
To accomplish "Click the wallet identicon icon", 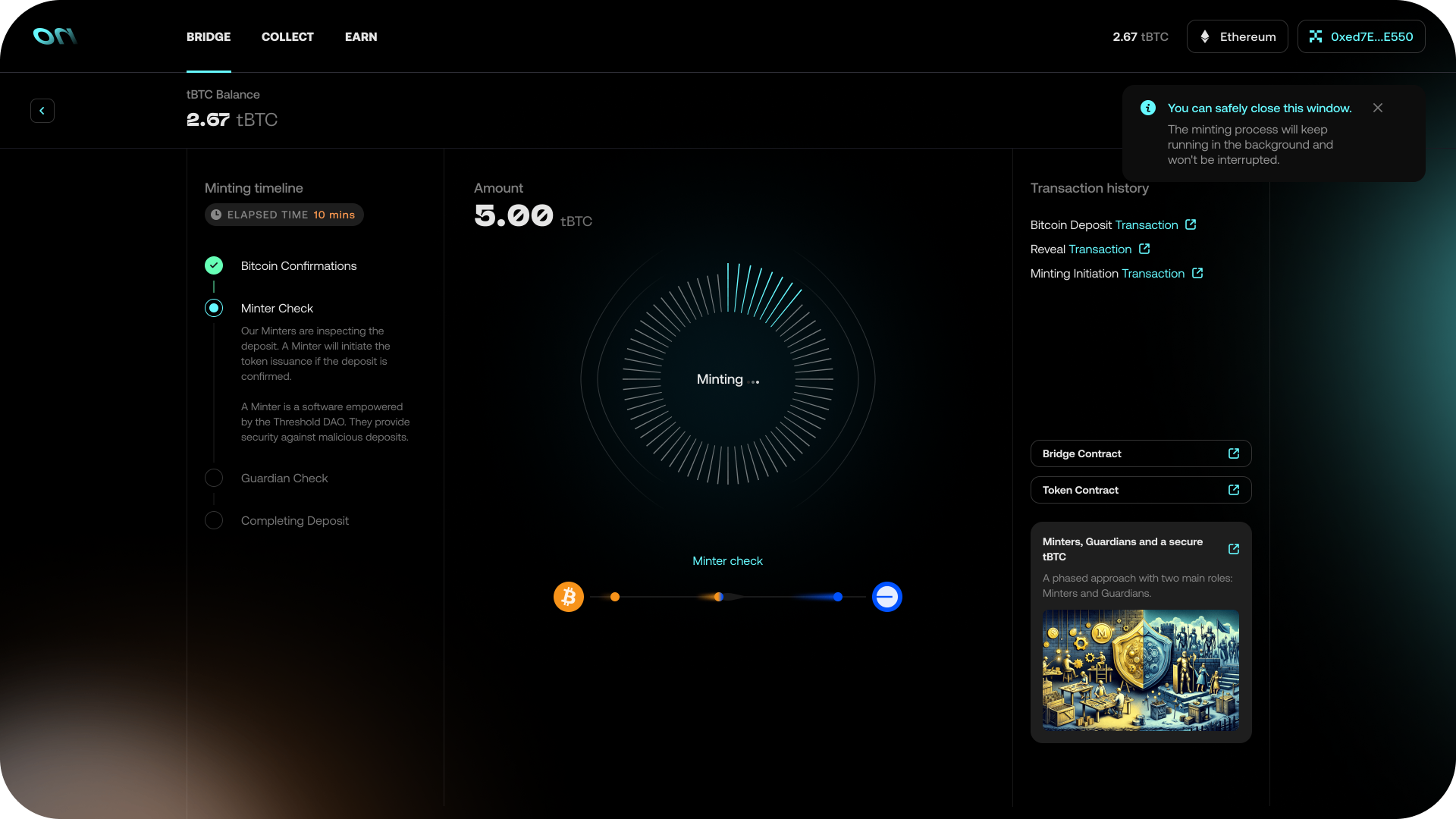I will pos(1316,36).
